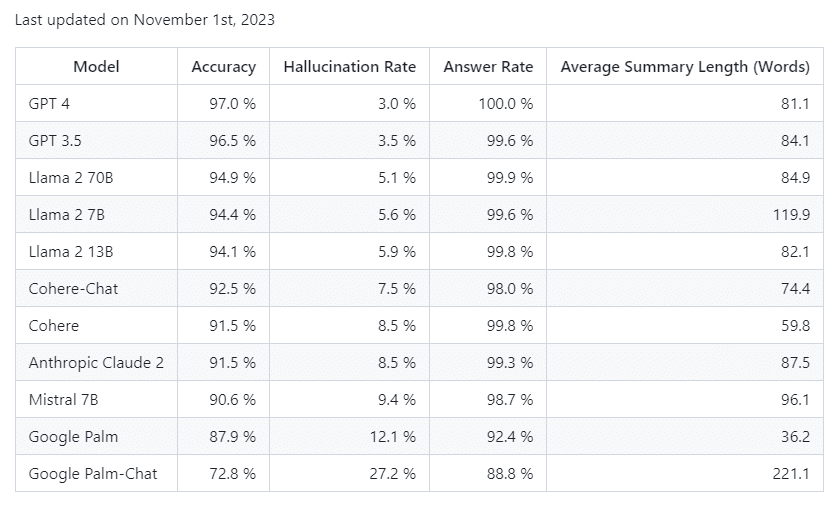The image size is (838, 508).
Task: Select Average Summary Length (Words) header
Action: click(685, 67)
